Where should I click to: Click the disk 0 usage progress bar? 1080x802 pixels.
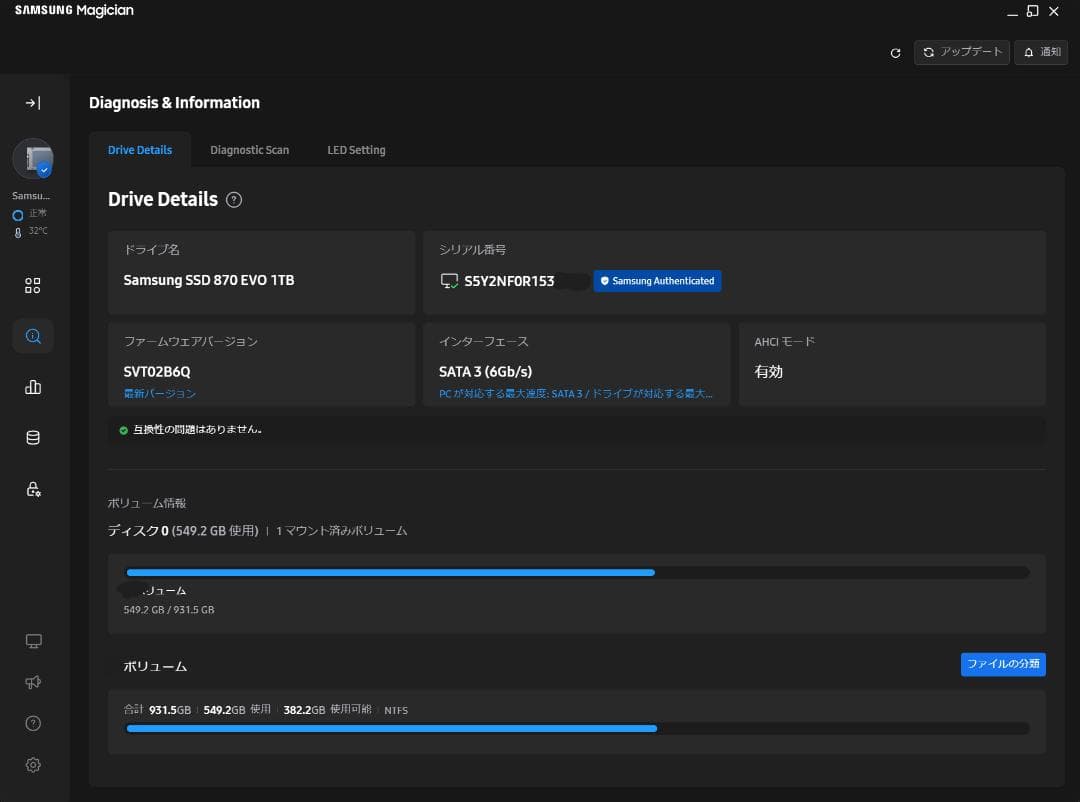coord(577,573)
